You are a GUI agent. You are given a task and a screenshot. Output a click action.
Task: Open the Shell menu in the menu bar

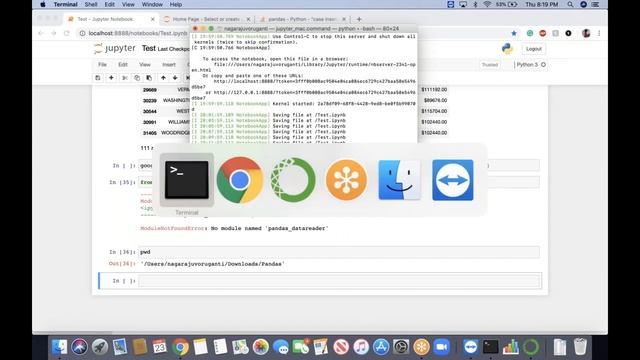pyautogui.click(x=91, y=4)
